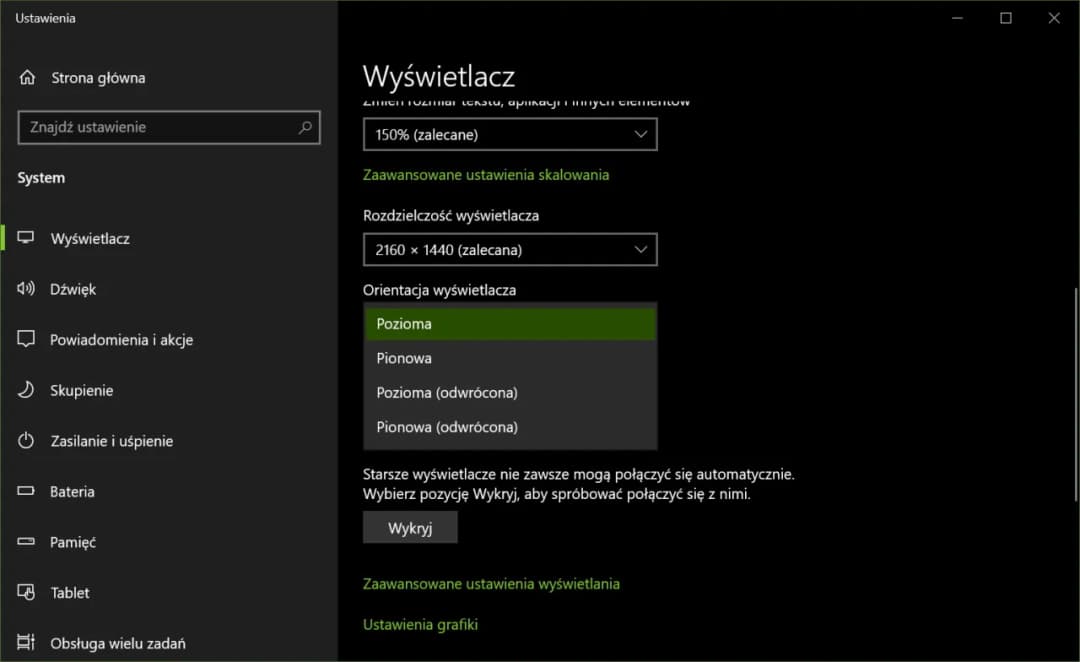Click Ustawienia grafiki link
Image resolution: width=1080 pixels, height=662 pixels.
pos(420,624)
